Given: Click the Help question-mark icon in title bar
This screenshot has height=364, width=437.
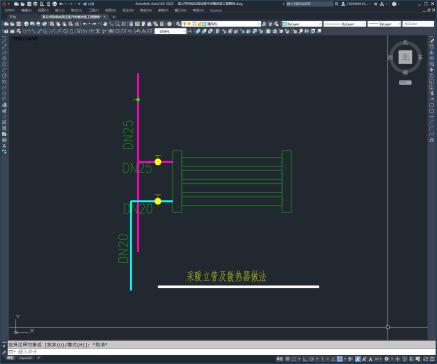Looking at the screenshot, I should tap(394, 4).
